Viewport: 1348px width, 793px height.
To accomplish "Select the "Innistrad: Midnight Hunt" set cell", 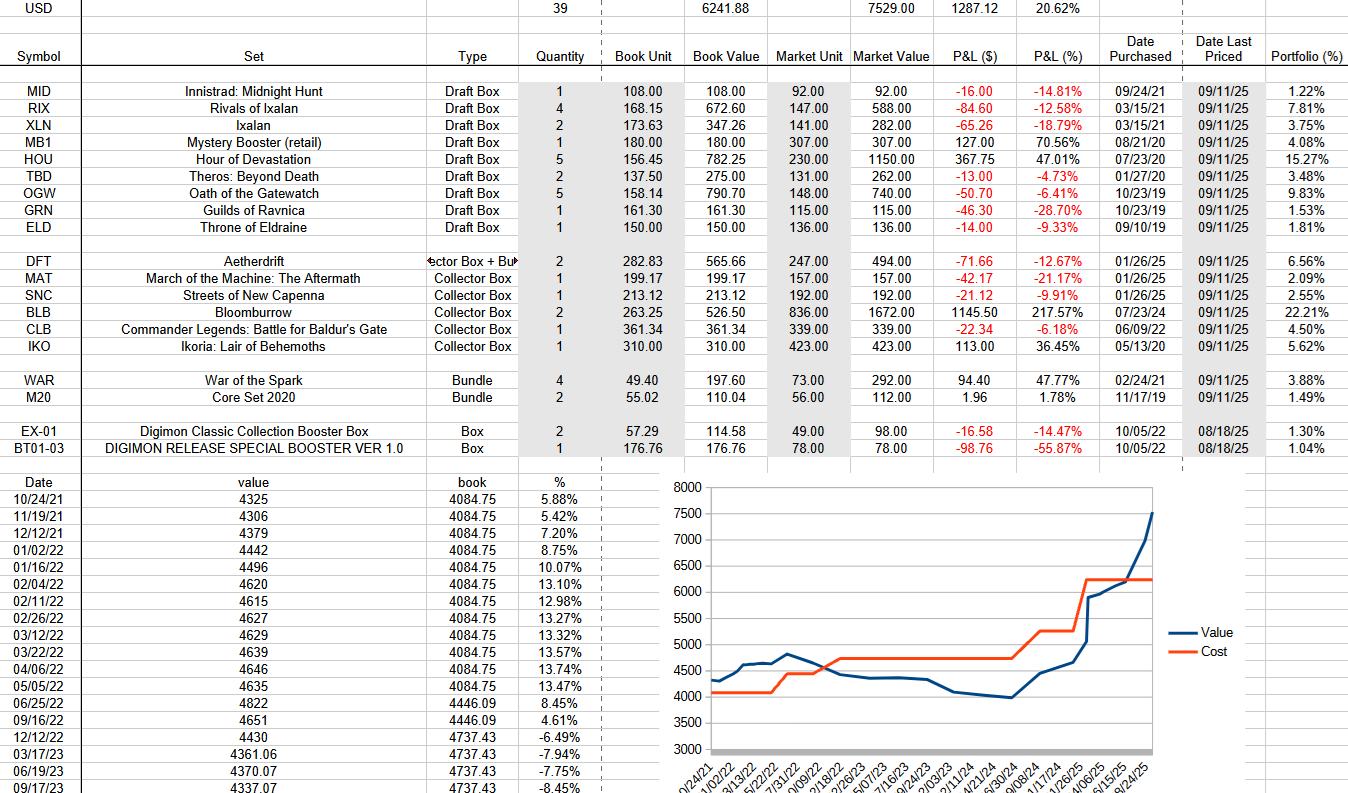I will 254,91.
